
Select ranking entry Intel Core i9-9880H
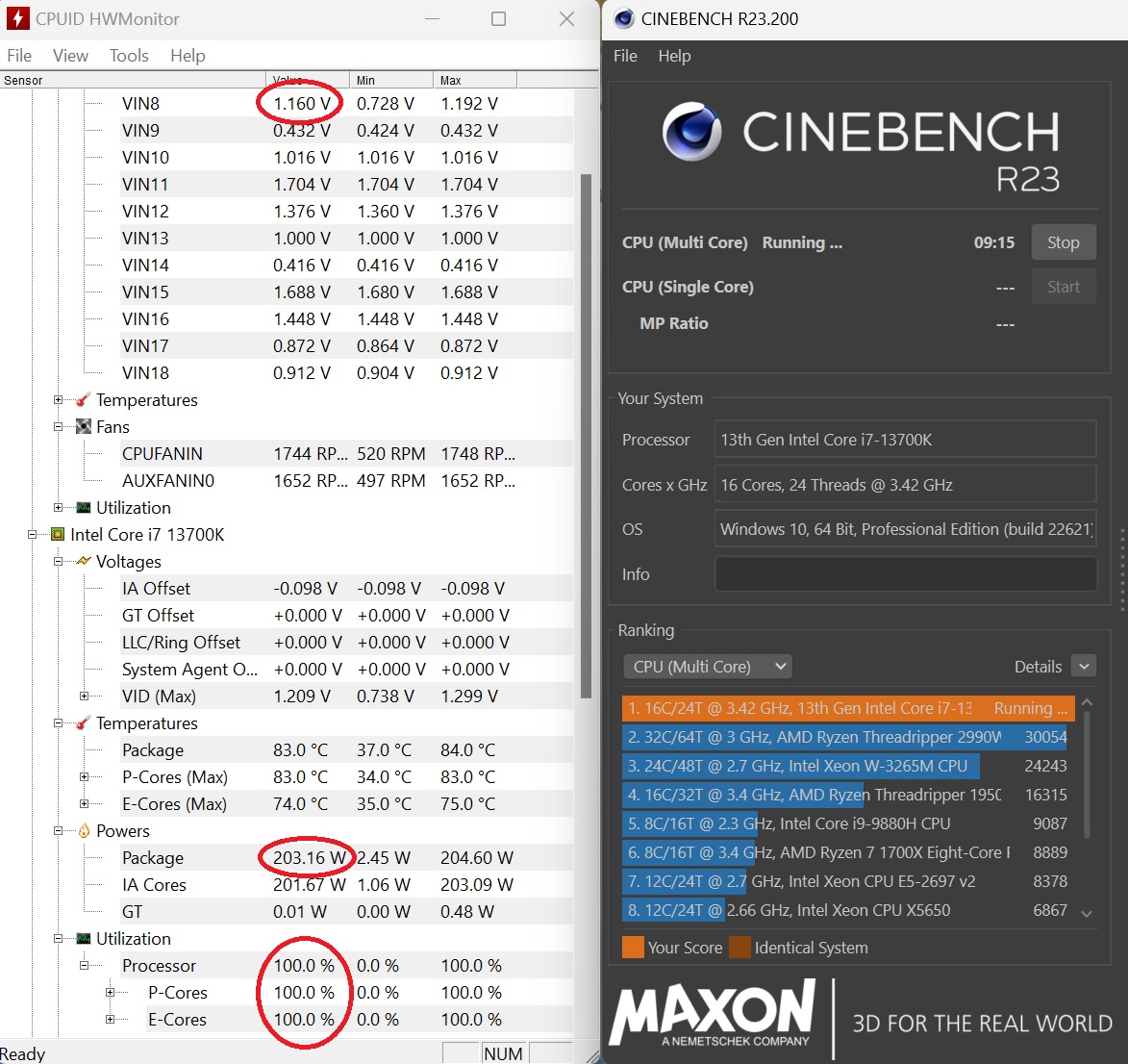[x=848, y=823]
